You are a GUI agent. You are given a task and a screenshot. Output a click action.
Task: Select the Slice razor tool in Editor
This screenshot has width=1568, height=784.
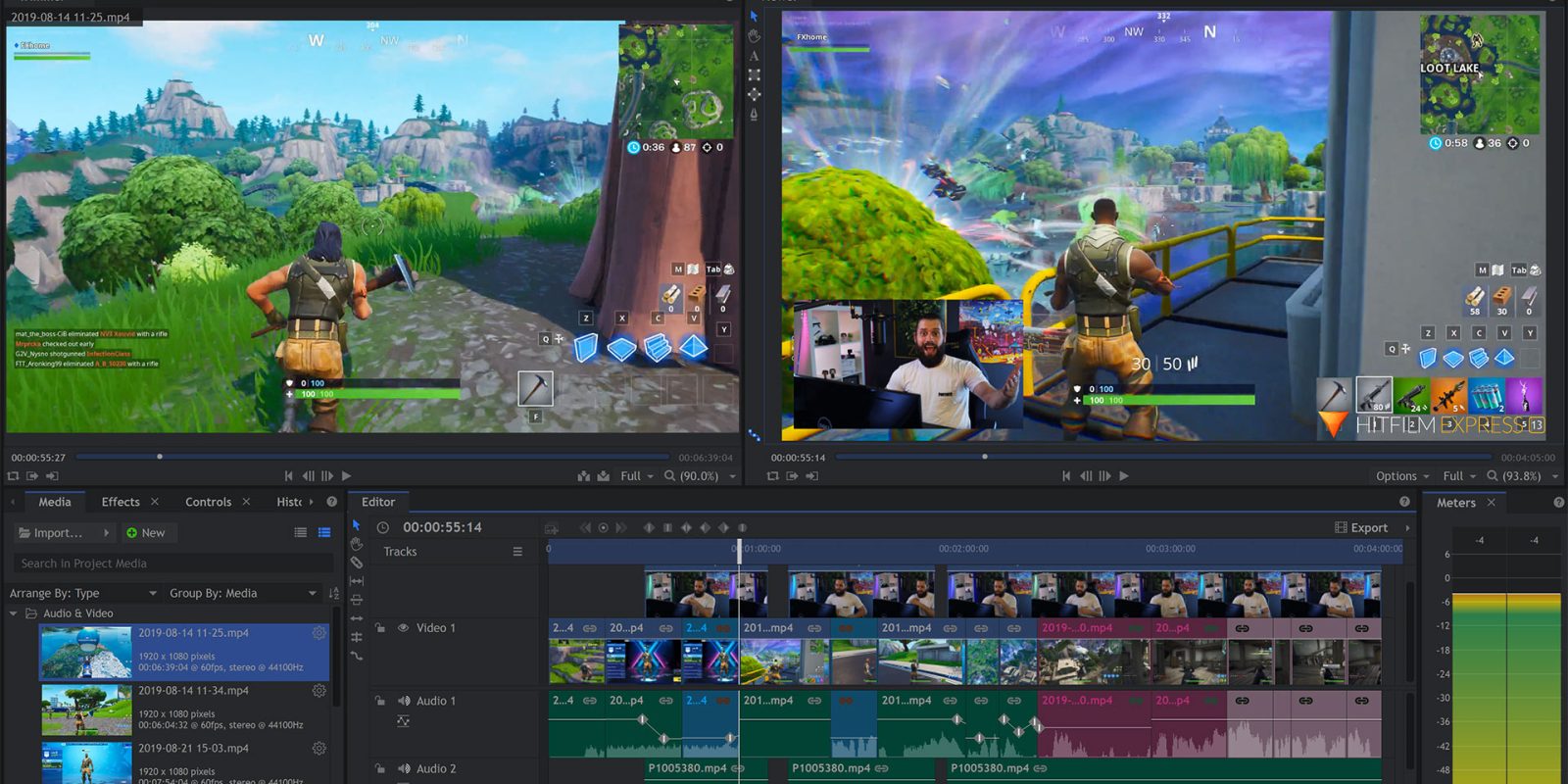pyautogui.click(x=357, y=563)
